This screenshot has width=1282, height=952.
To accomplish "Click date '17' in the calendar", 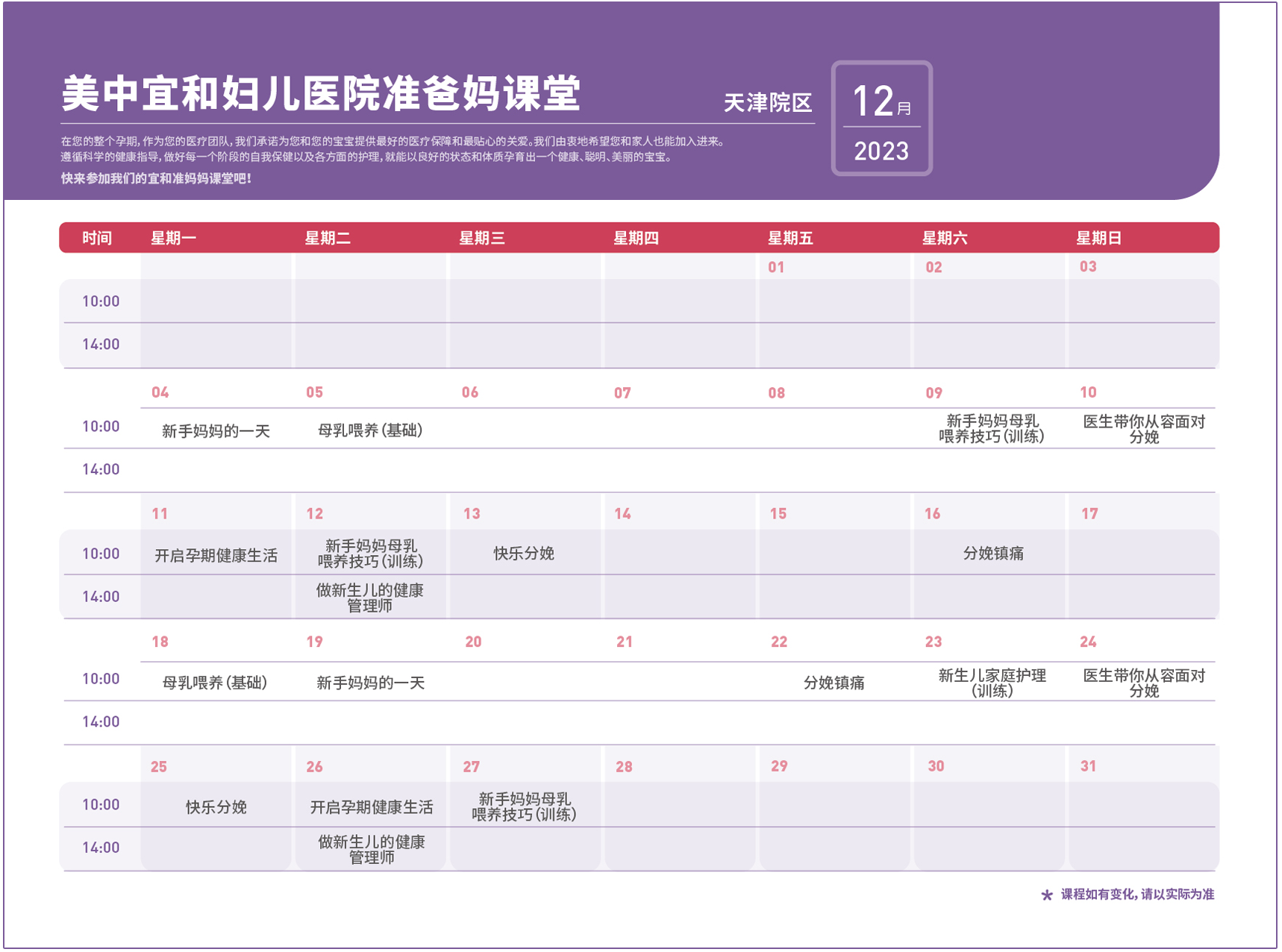I will pos(1090,514).
